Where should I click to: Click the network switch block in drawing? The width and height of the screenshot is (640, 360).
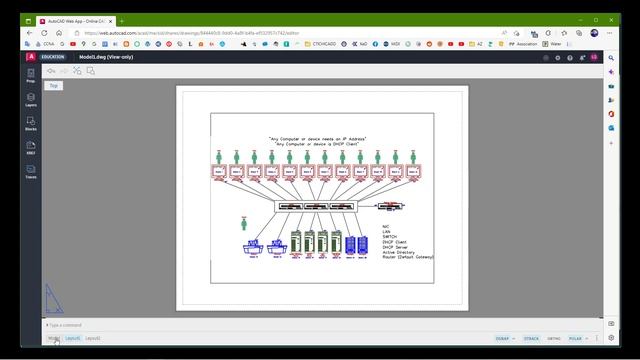click(316, 206)
